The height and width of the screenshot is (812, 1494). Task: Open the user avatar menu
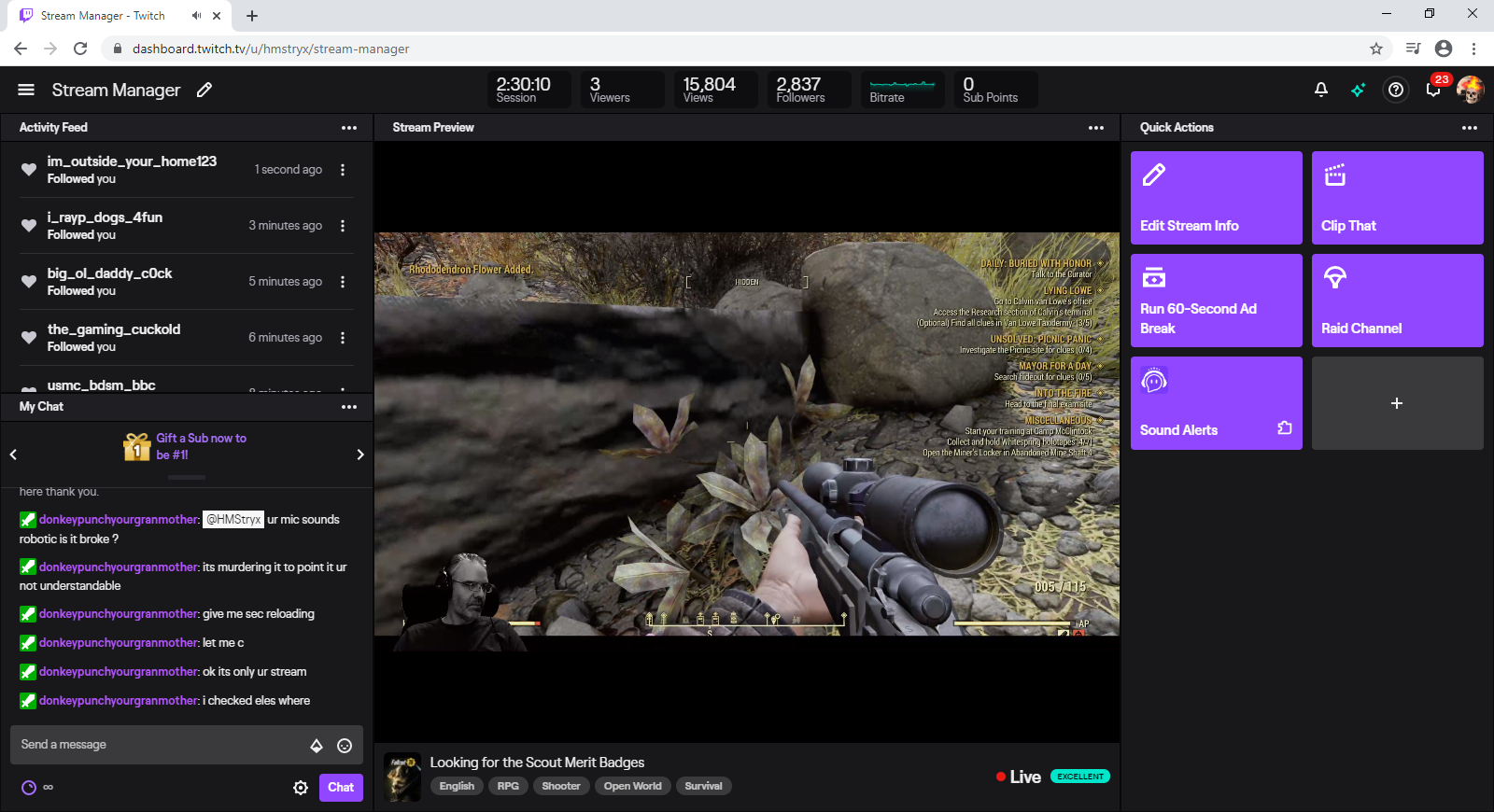pos(1470,90)
